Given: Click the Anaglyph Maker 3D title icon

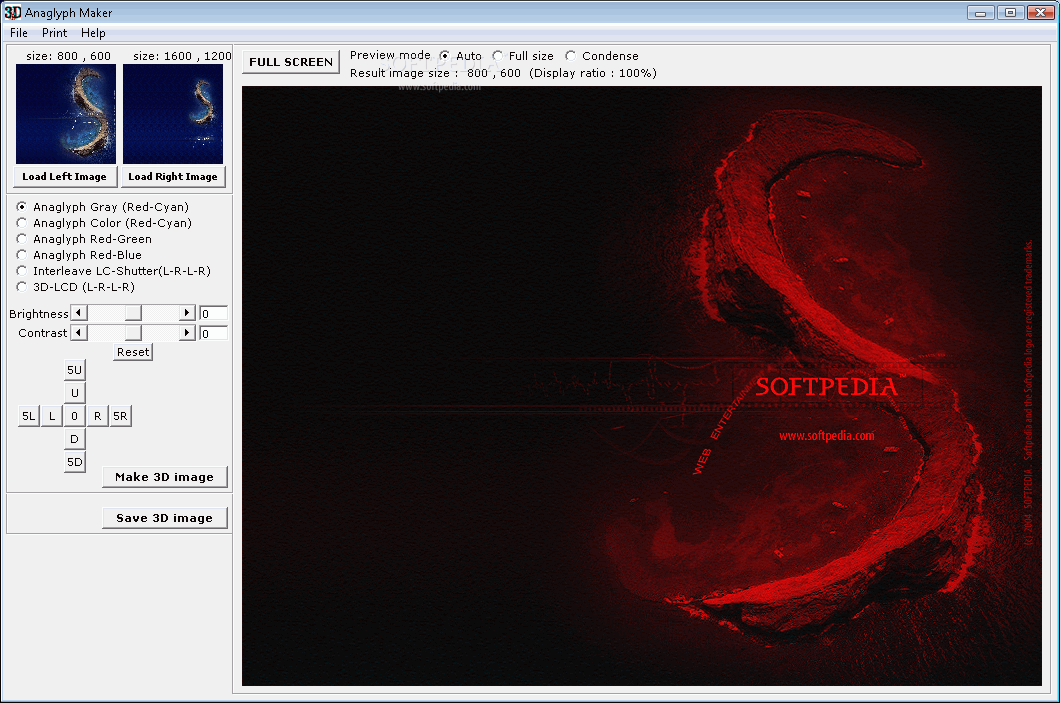Looking at the screenshot, I should (12, 12).
